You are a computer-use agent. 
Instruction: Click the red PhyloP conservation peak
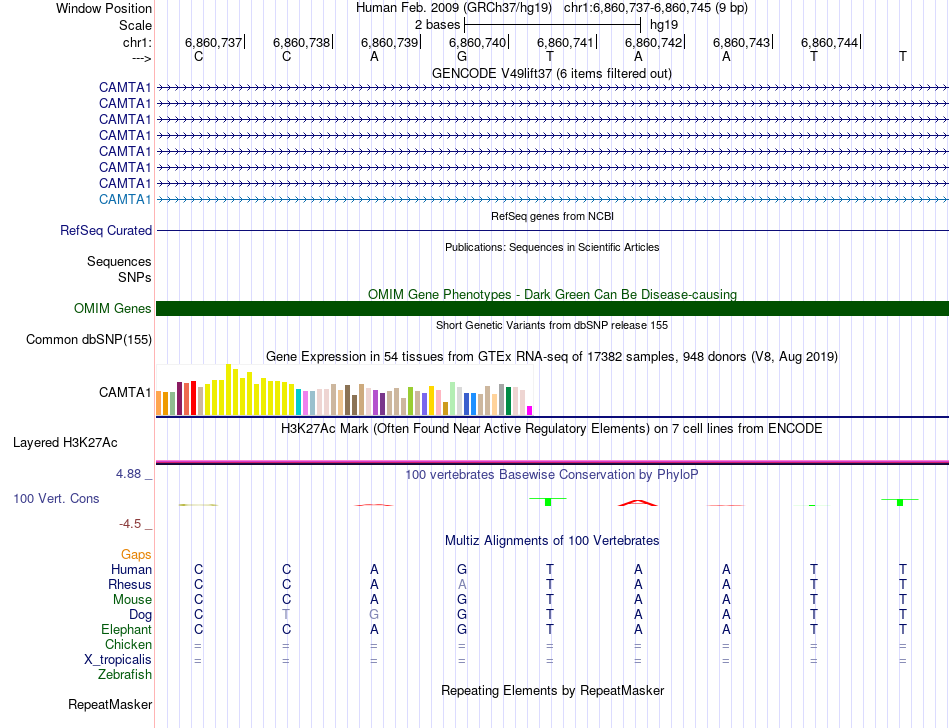(638, 502)
